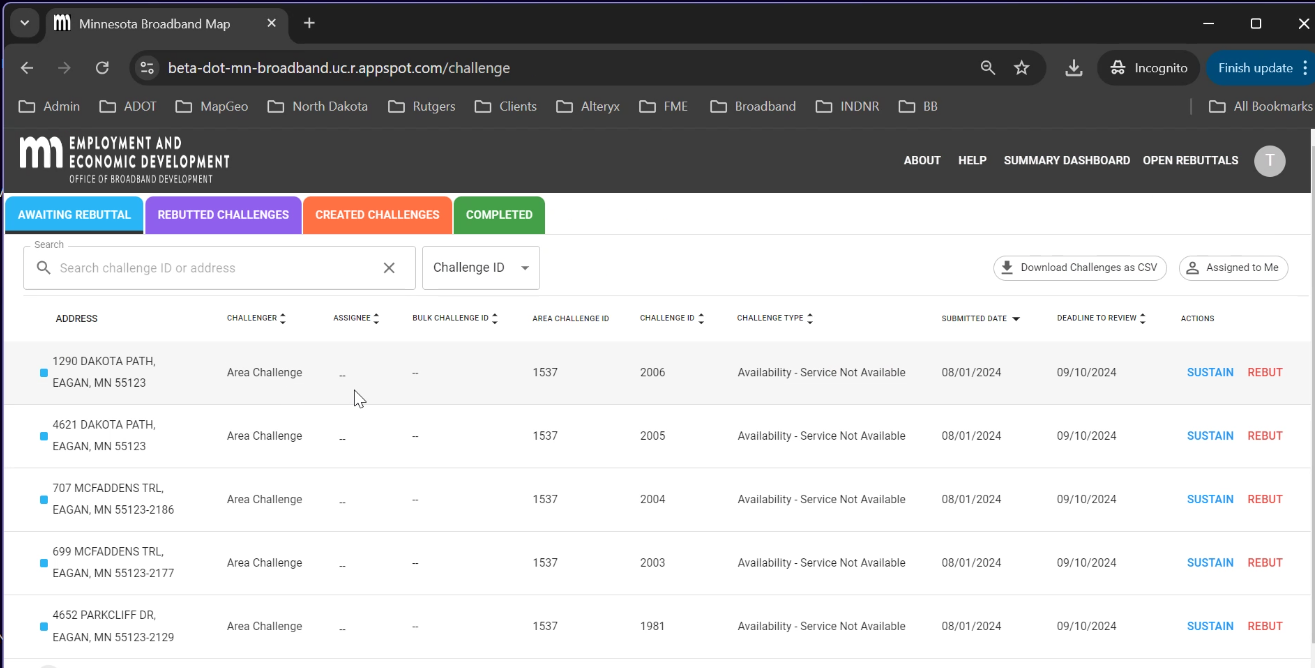Click the Minnesota DEED logo

pyautogui.click(x=125, y=160)
